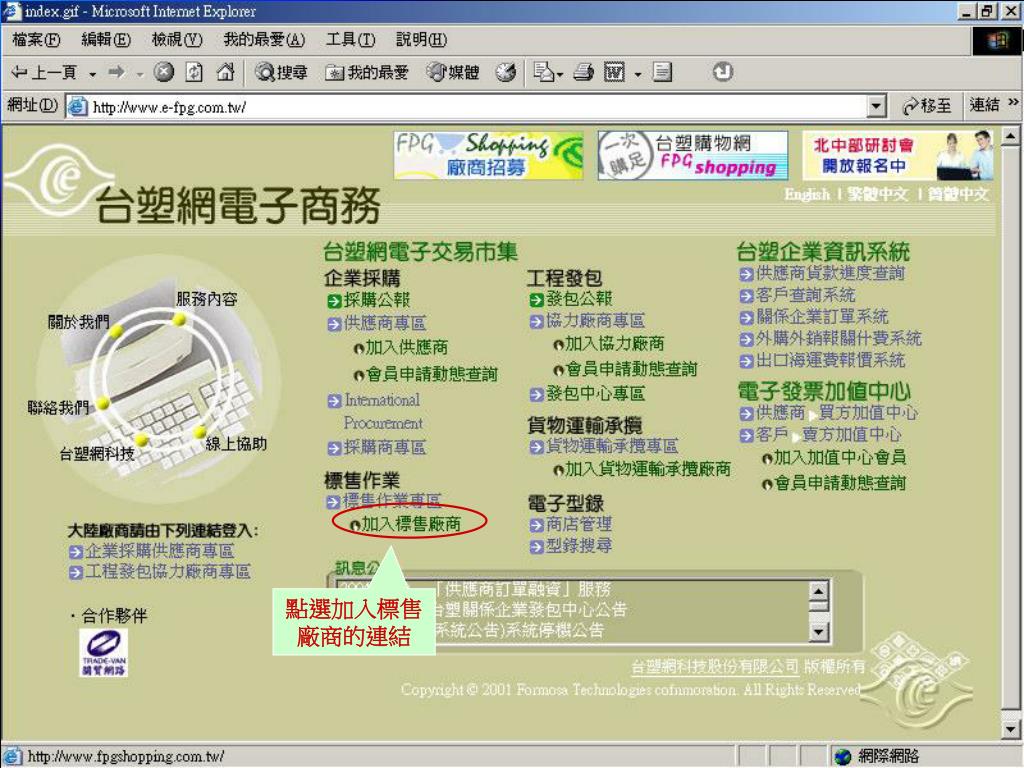1024x768 pixels.
Task: Click the 搜尋 search toolbar button
Action: (x=281, y=72)
